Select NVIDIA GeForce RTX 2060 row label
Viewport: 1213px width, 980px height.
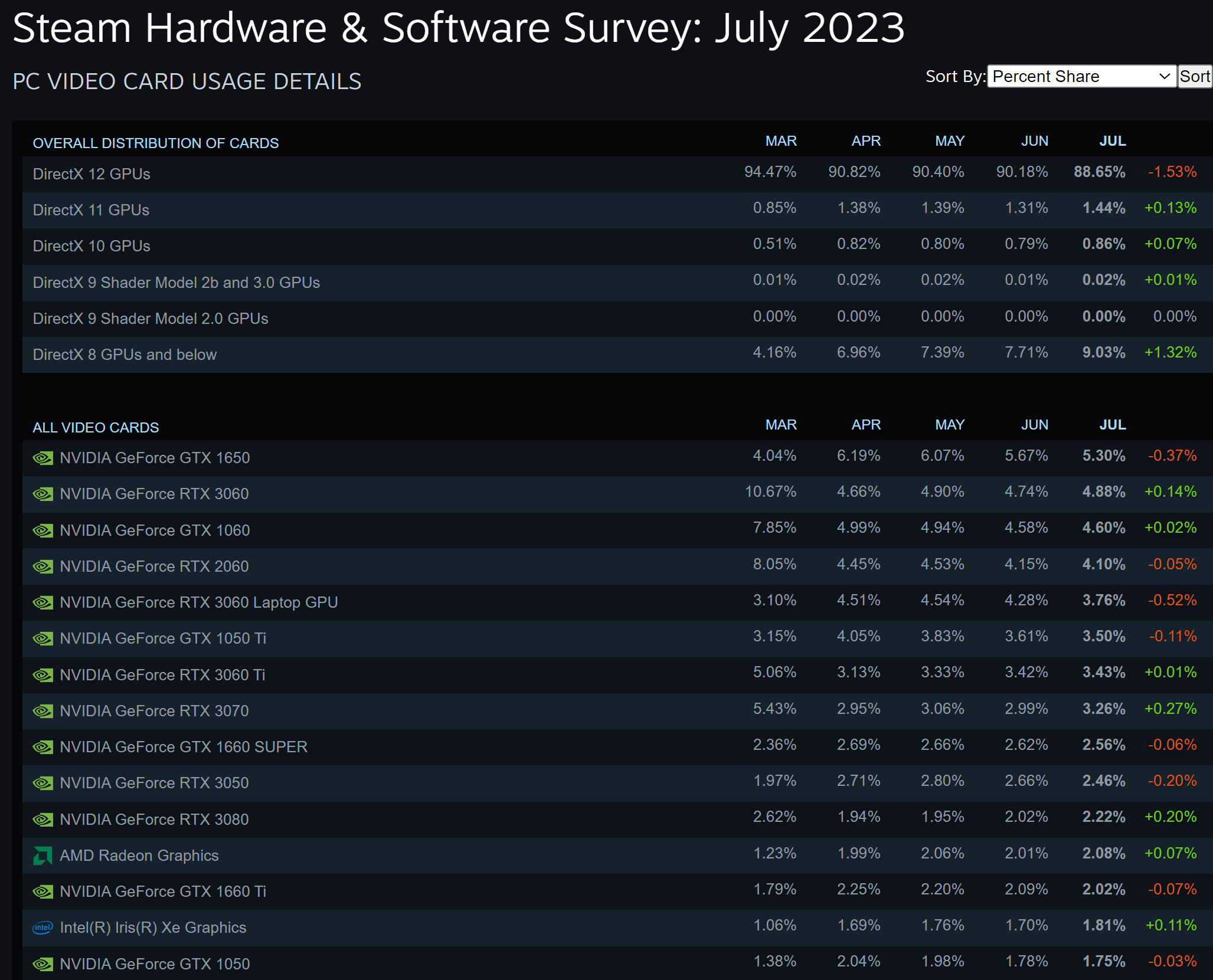tap(154, 566)
